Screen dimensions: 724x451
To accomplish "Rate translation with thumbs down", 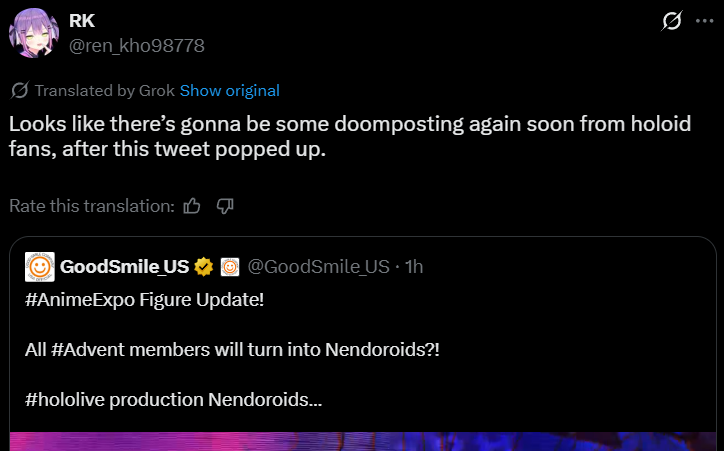I will [225, 206].
